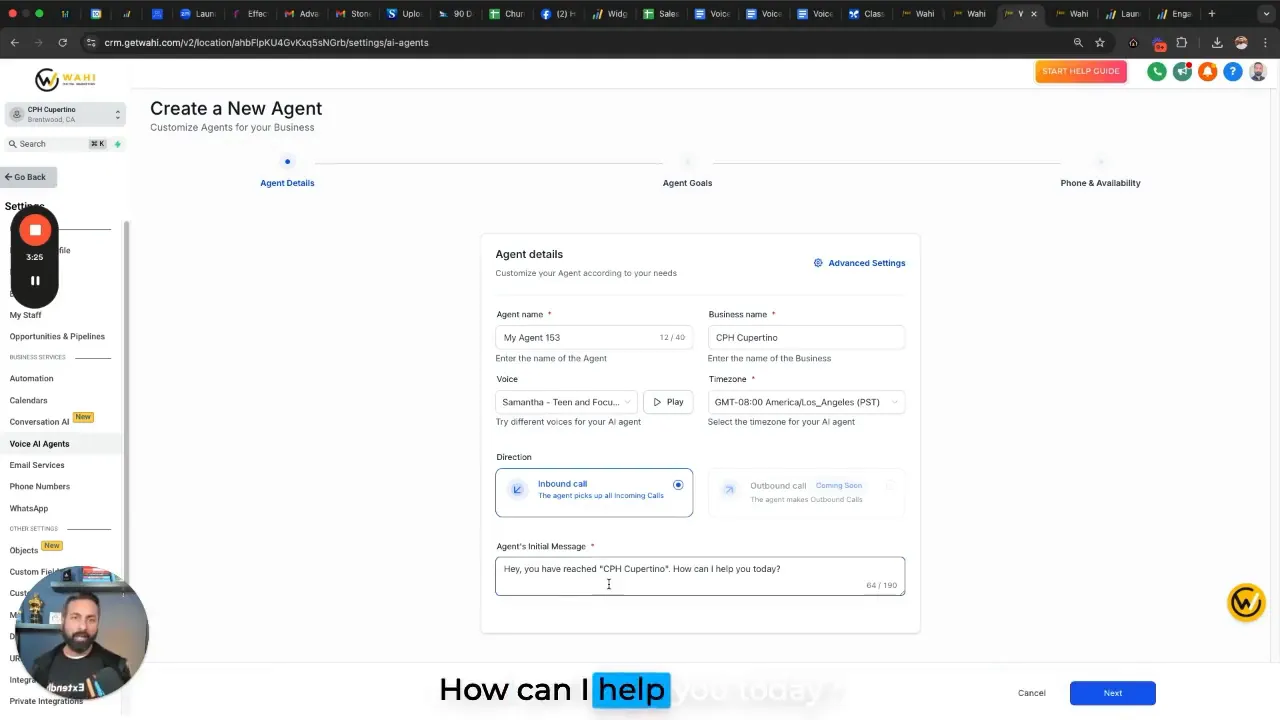1280x720 pixels.
Task: Open Objects in sidebar
Action: tap(24, 550)
